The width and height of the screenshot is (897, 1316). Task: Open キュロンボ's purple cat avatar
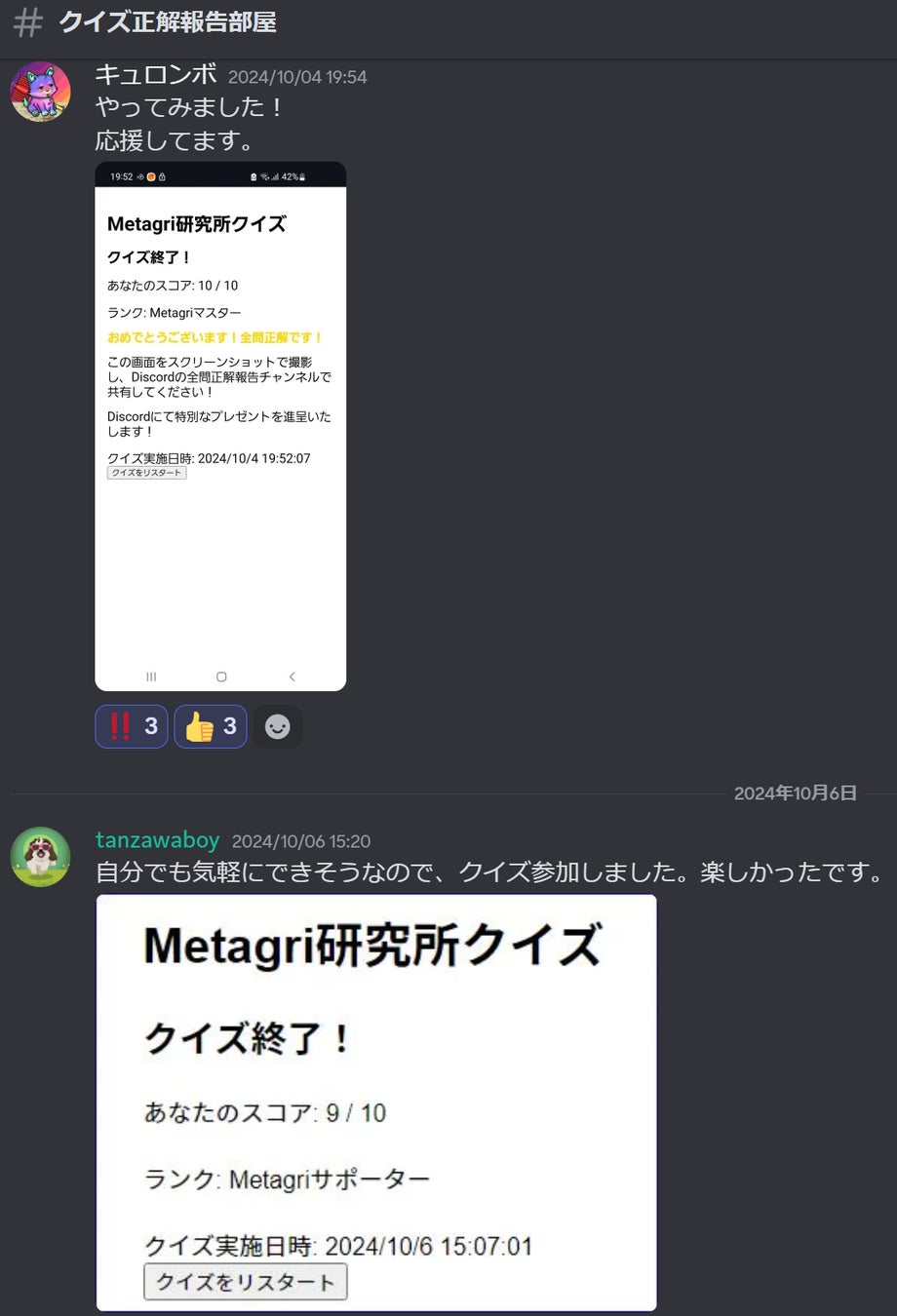pos(40,92)
